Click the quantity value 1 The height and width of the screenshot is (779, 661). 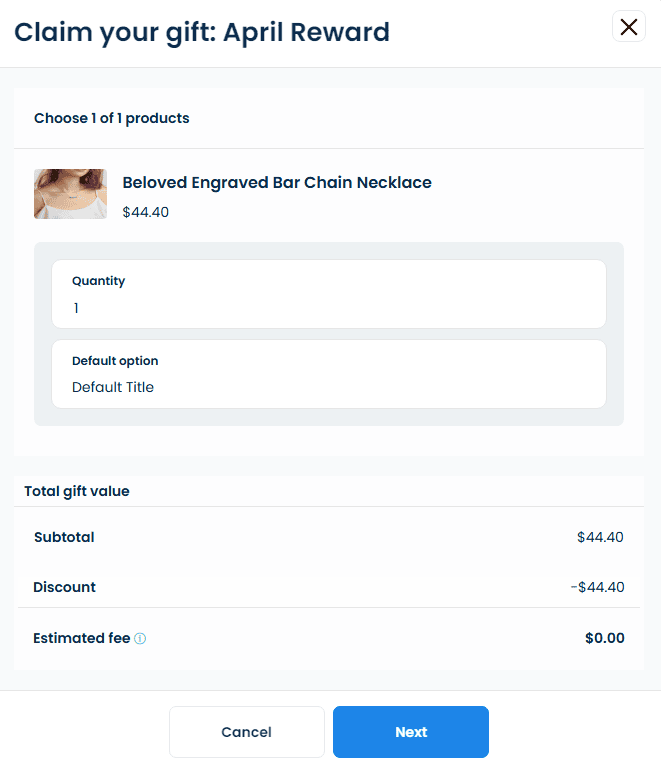tap(76, 308)
